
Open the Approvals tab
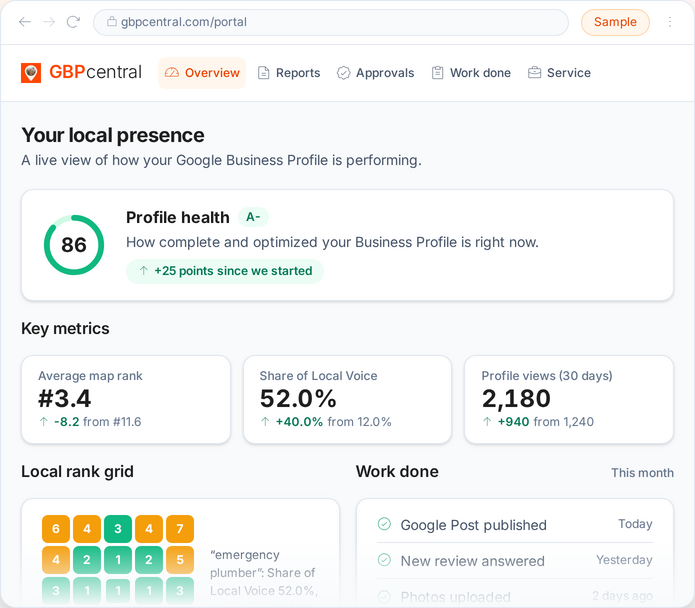point(376,73)
